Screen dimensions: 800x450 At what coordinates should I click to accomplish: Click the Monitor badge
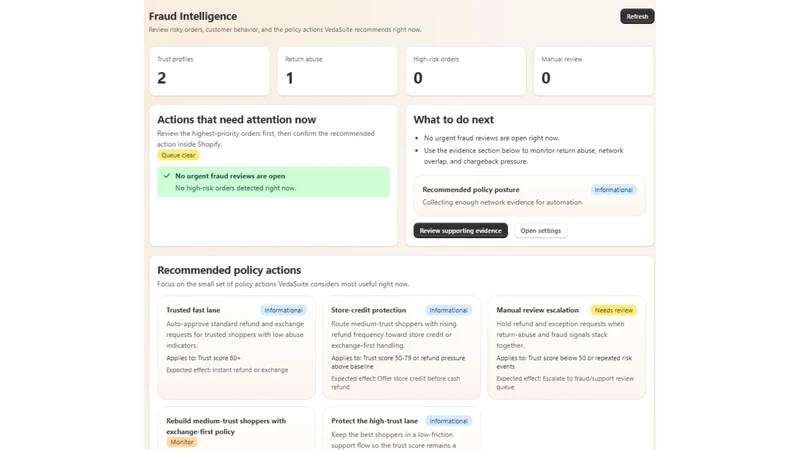point(182,442)
